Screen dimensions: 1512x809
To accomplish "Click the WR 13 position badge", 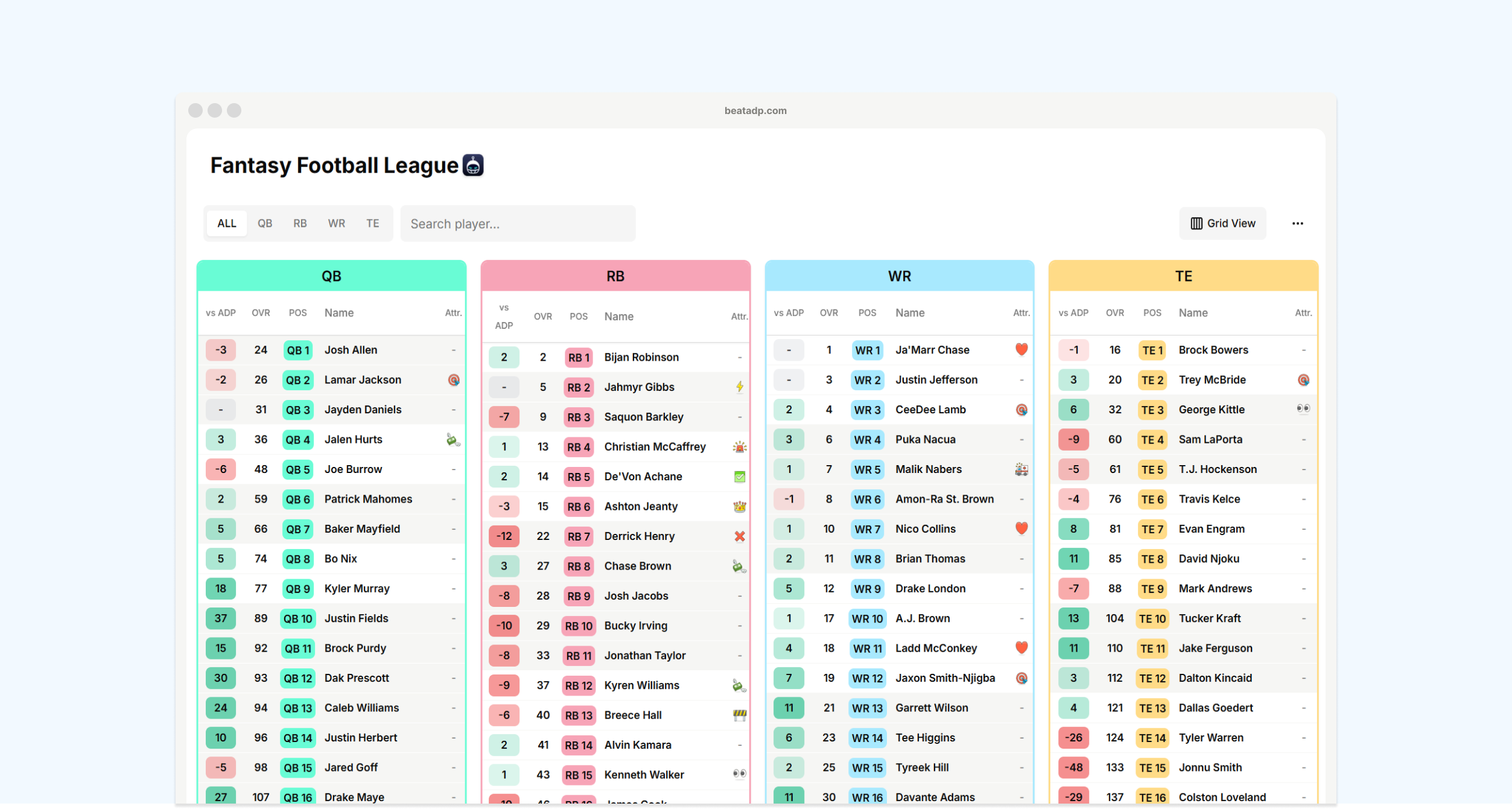I will pos(867,708).
